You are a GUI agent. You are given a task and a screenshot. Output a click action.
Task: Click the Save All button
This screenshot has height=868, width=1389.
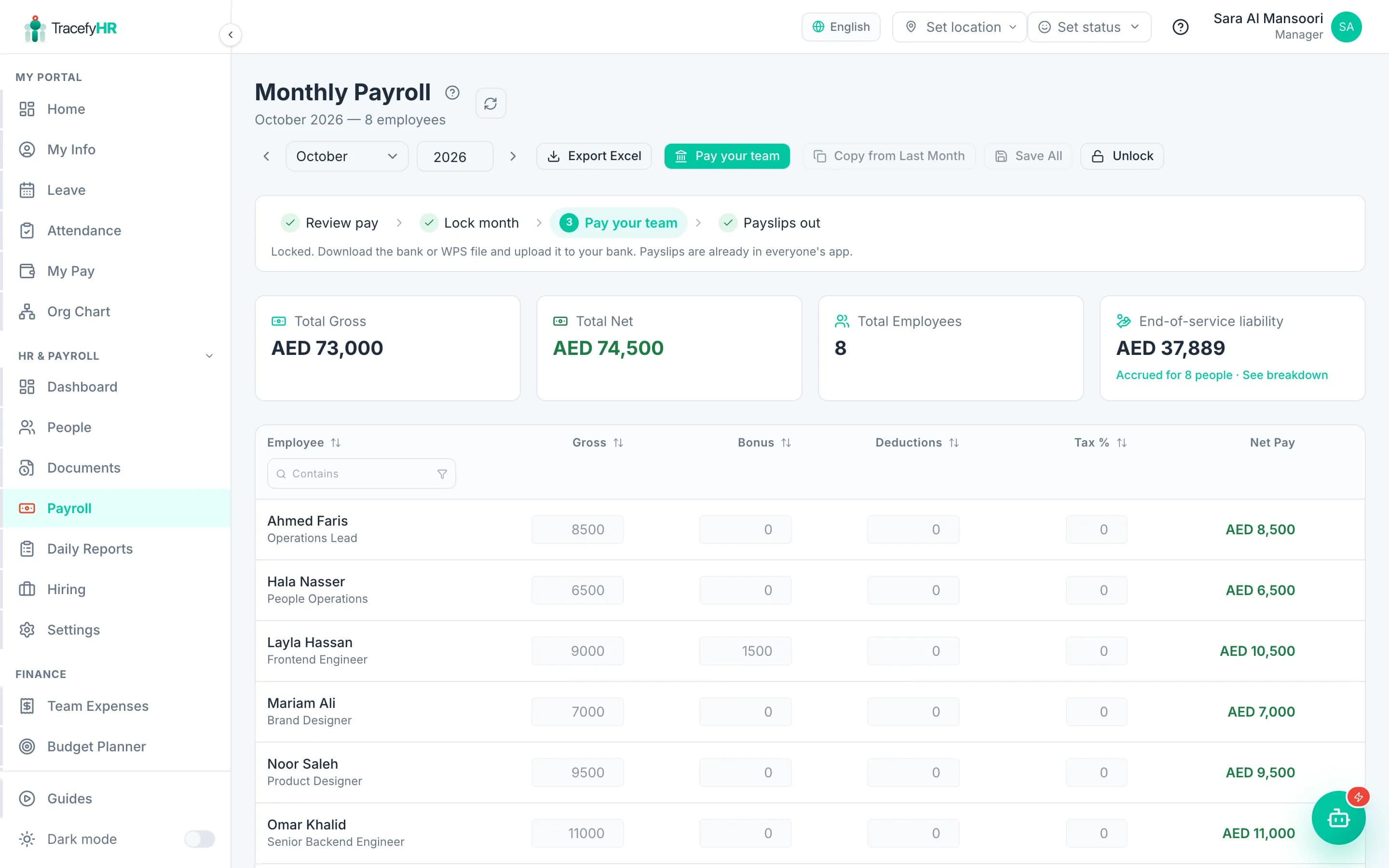click(x=1028, y=156)
